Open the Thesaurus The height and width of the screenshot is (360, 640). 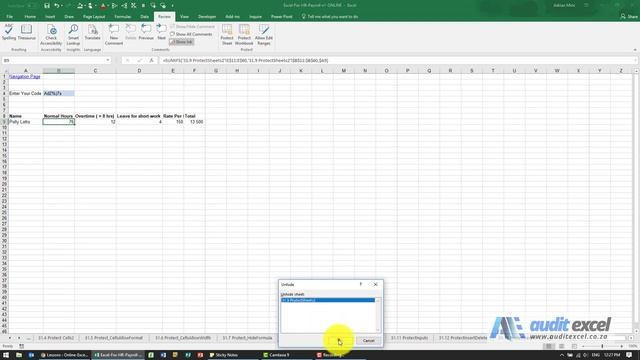coord(27,32)
